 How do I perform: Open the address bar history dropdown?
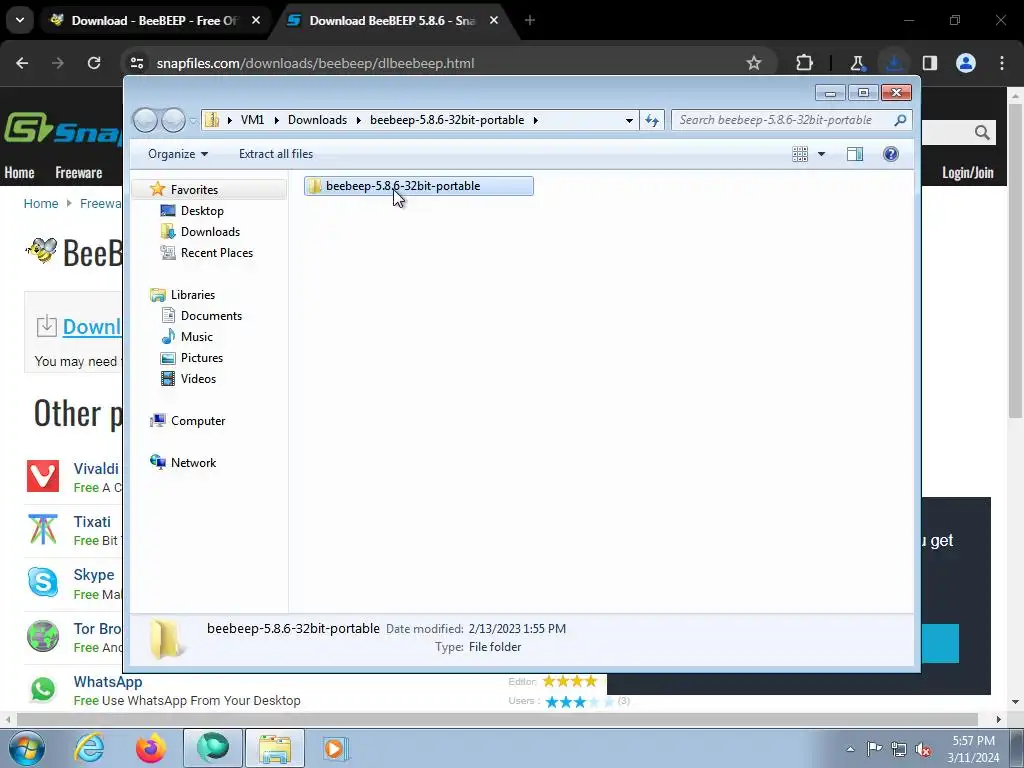[x=629, y=120]
